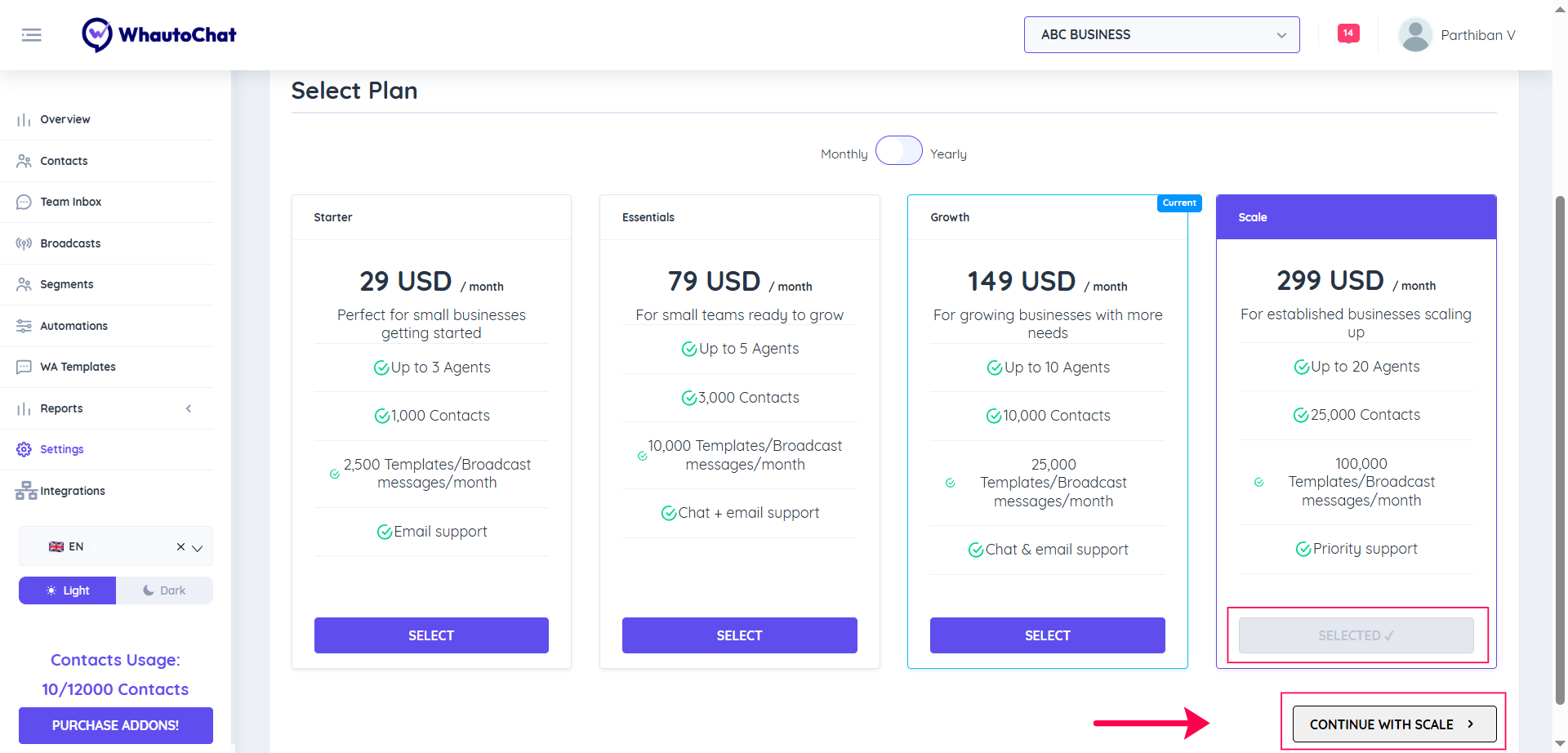Screen dimensions: 1568x753
Task: Go to Automations in sidebar
Action: point(73,326)
